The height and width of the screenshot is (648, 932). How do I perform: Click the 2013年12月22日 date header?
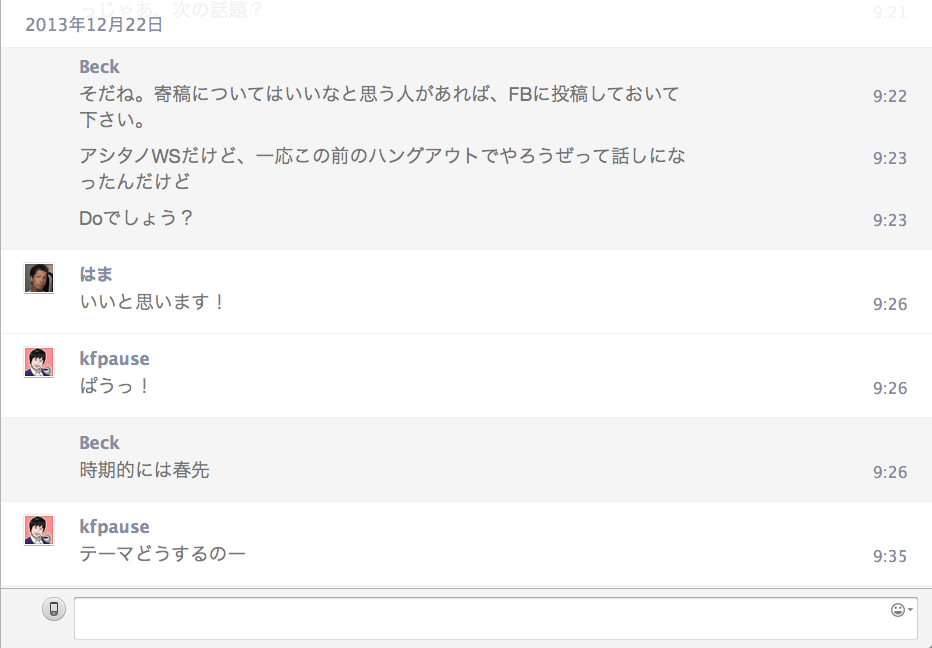click(x=94, y=25)
